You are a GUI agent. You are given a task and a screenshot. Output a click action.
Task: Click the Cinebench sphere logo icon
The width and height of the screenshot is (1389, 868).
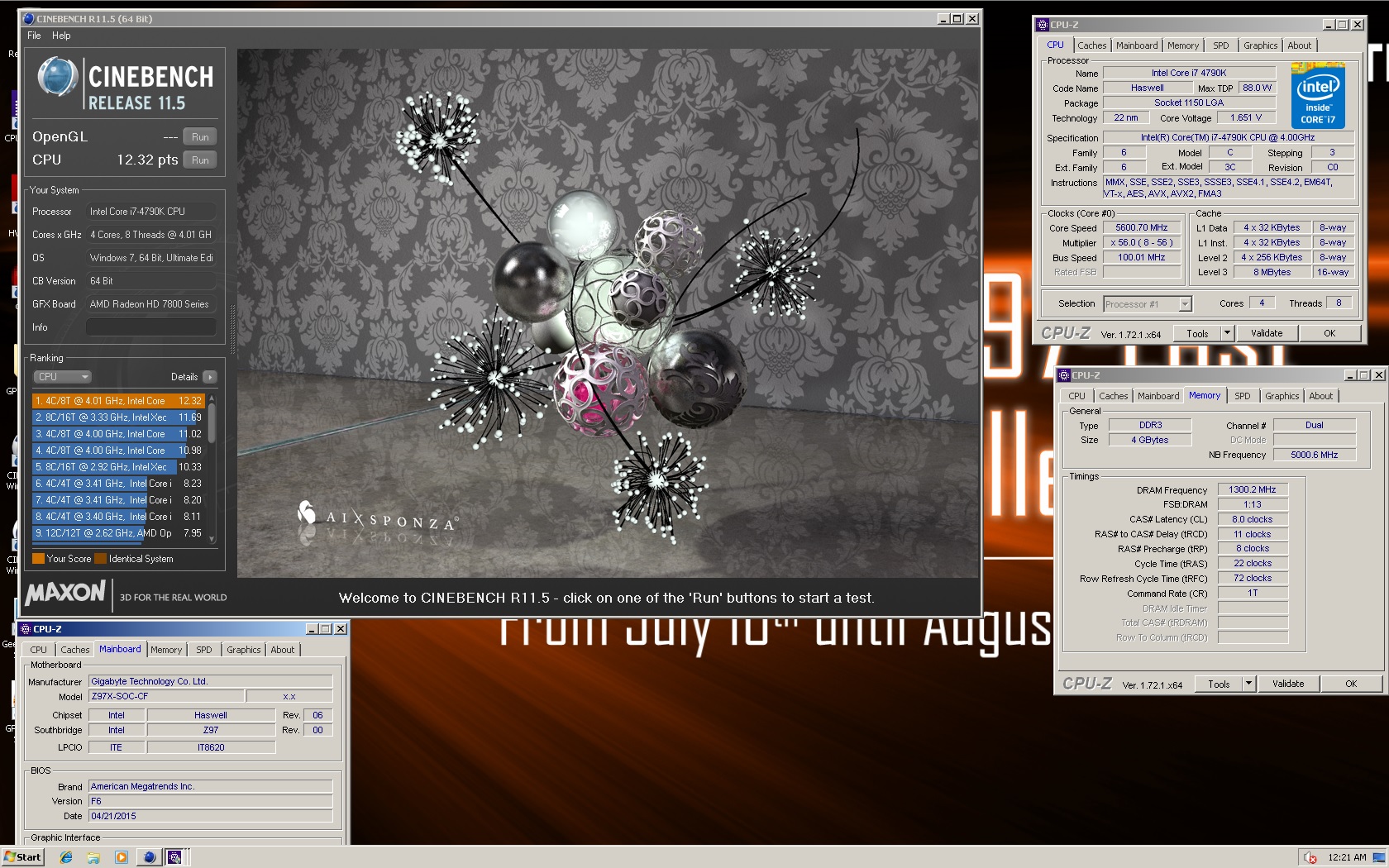tap(58, 77)
